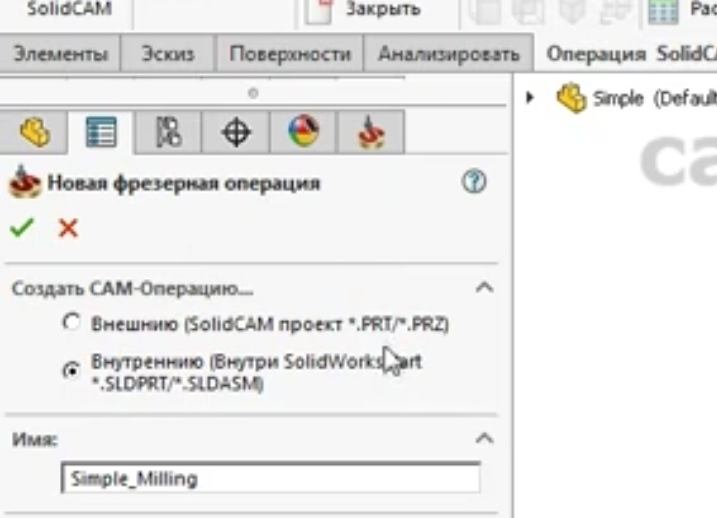Open the DisplayManager color ball tab

click(304, 131)
